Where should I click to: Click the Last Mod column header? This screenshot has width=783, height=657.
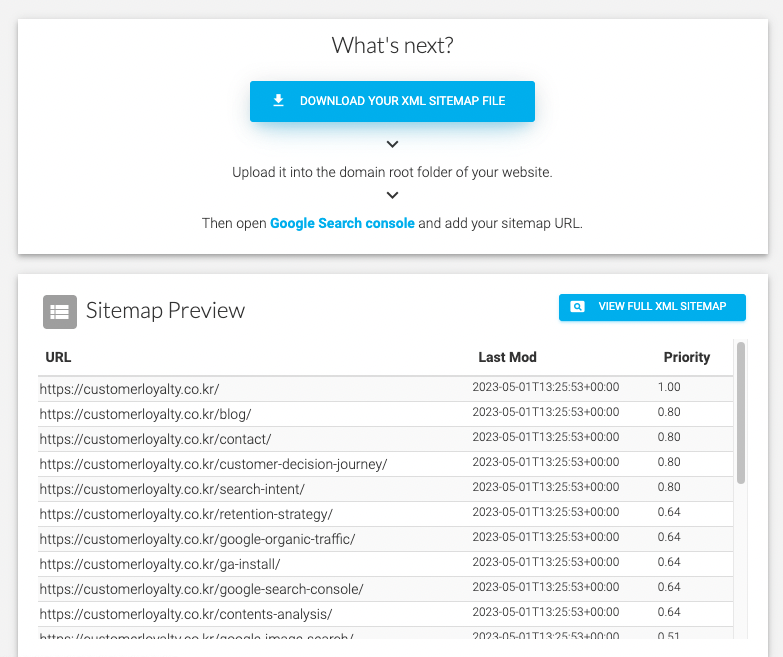[x=507, y=357]
